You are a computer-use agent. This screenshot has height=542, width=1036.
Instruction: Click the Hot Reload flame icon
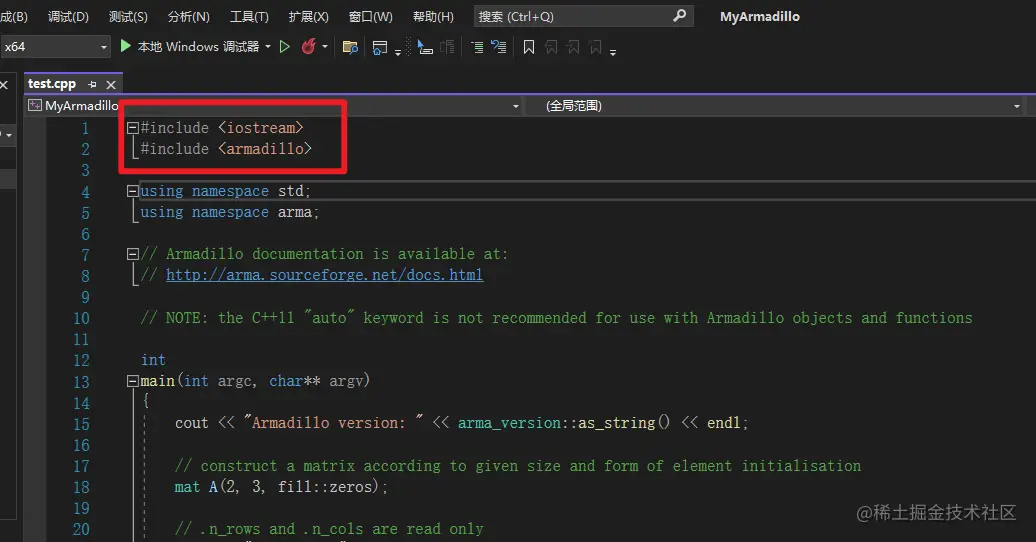pyautogui.click(x=309, y=46)
